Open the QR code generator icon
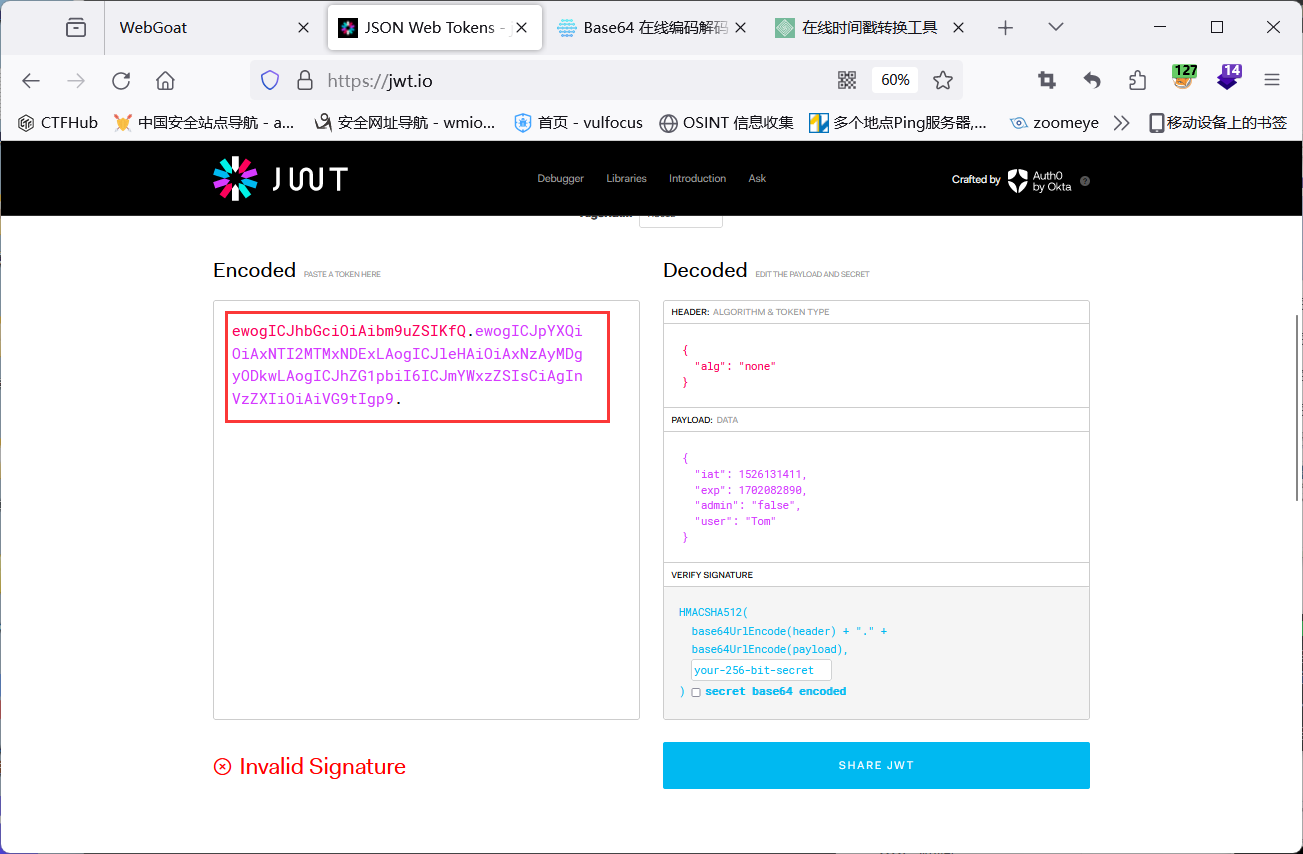 click(x=847, y=81)
